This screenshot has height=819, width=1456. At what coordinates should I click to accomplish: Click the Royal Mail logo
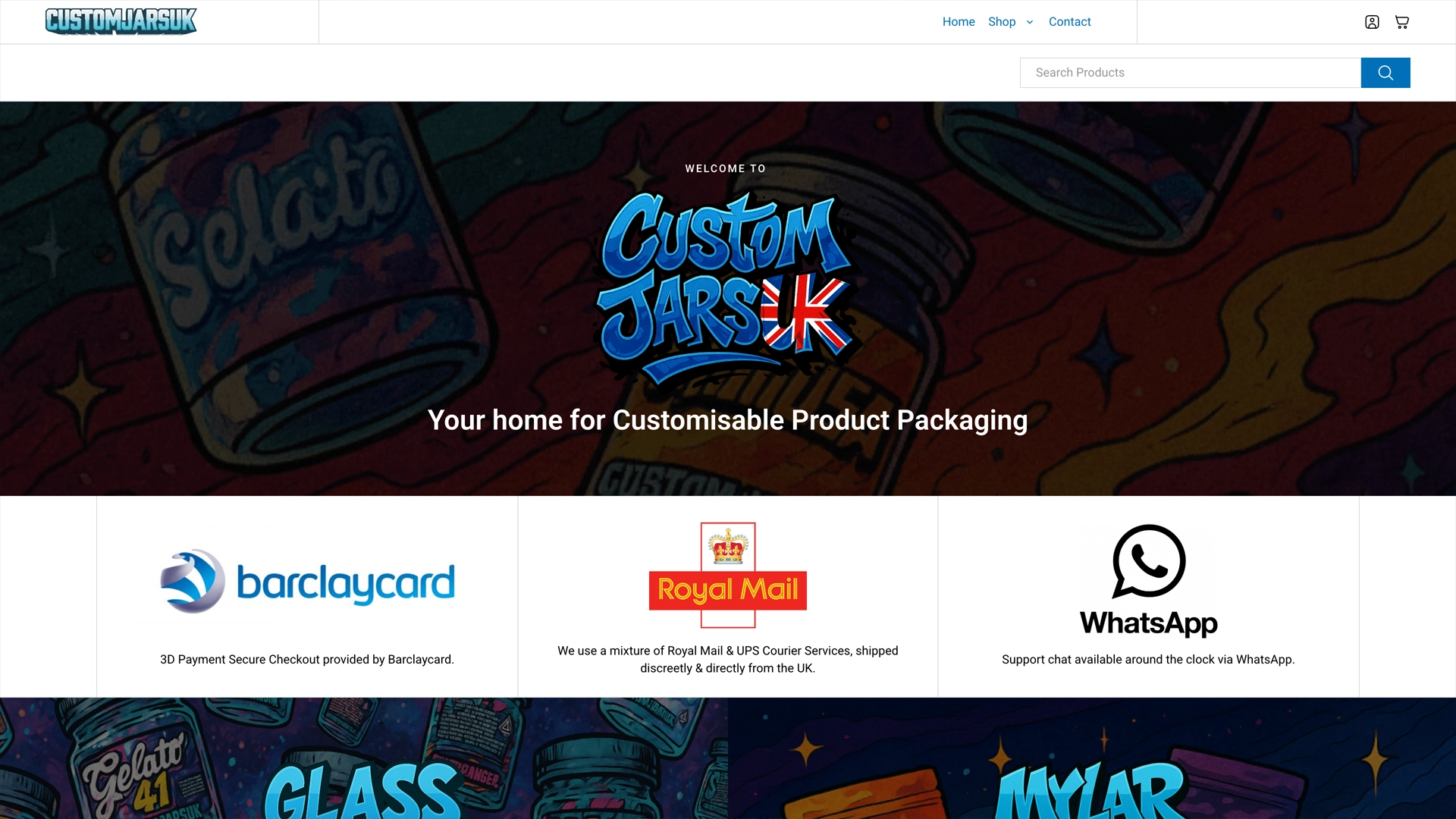pos(728,575)
